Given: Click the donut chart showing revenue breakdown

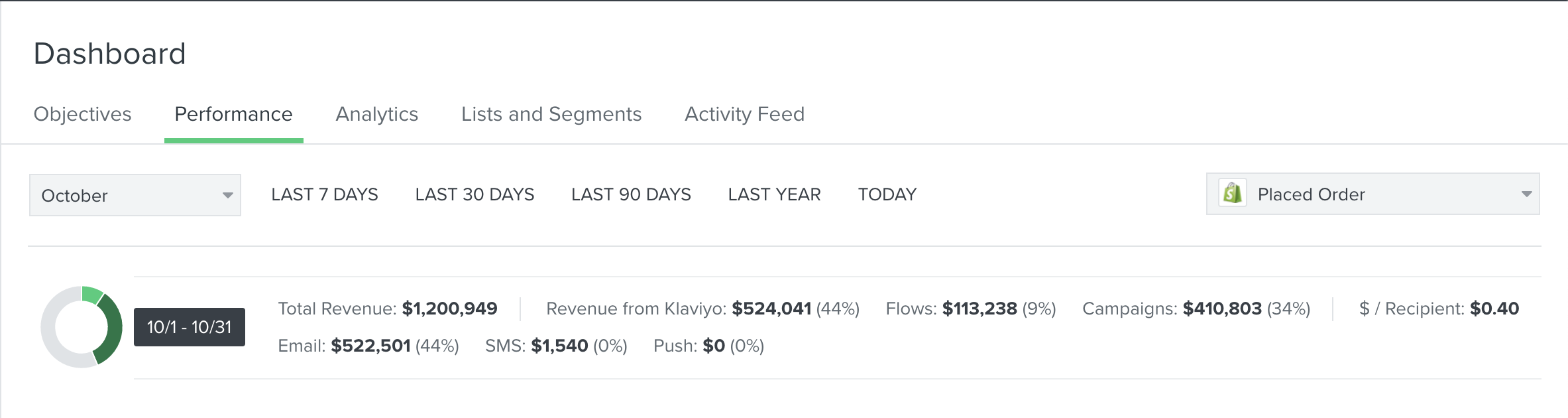Looking at the screenshot, I should click(80, 326).
